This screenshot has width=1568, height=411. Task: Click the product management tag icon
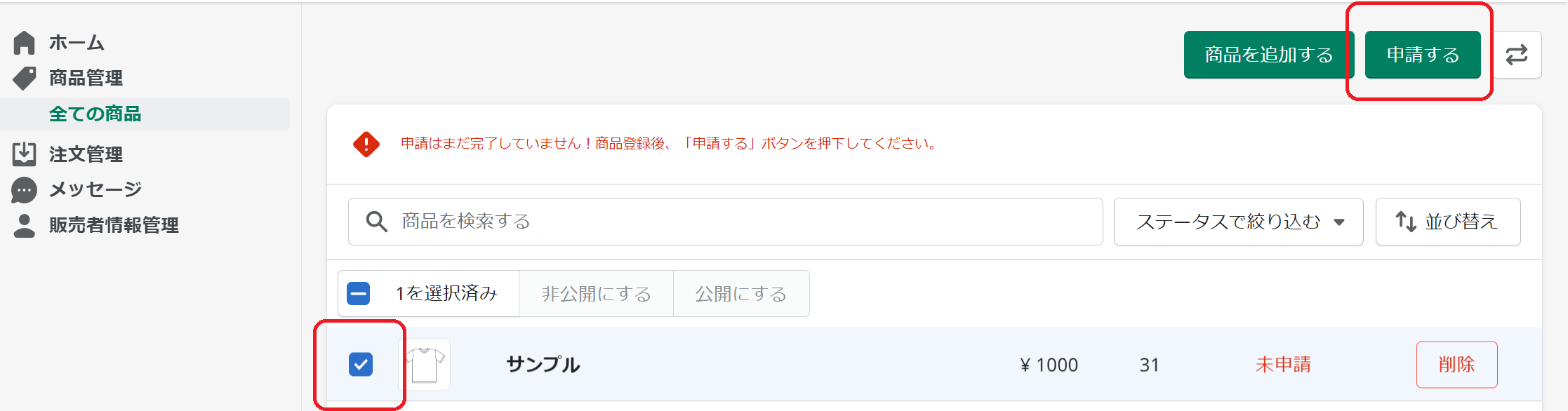(x=25, y=78)
